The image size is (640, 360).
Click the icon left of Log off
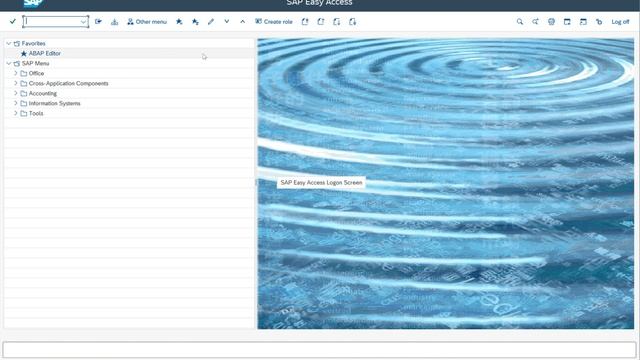599,22
